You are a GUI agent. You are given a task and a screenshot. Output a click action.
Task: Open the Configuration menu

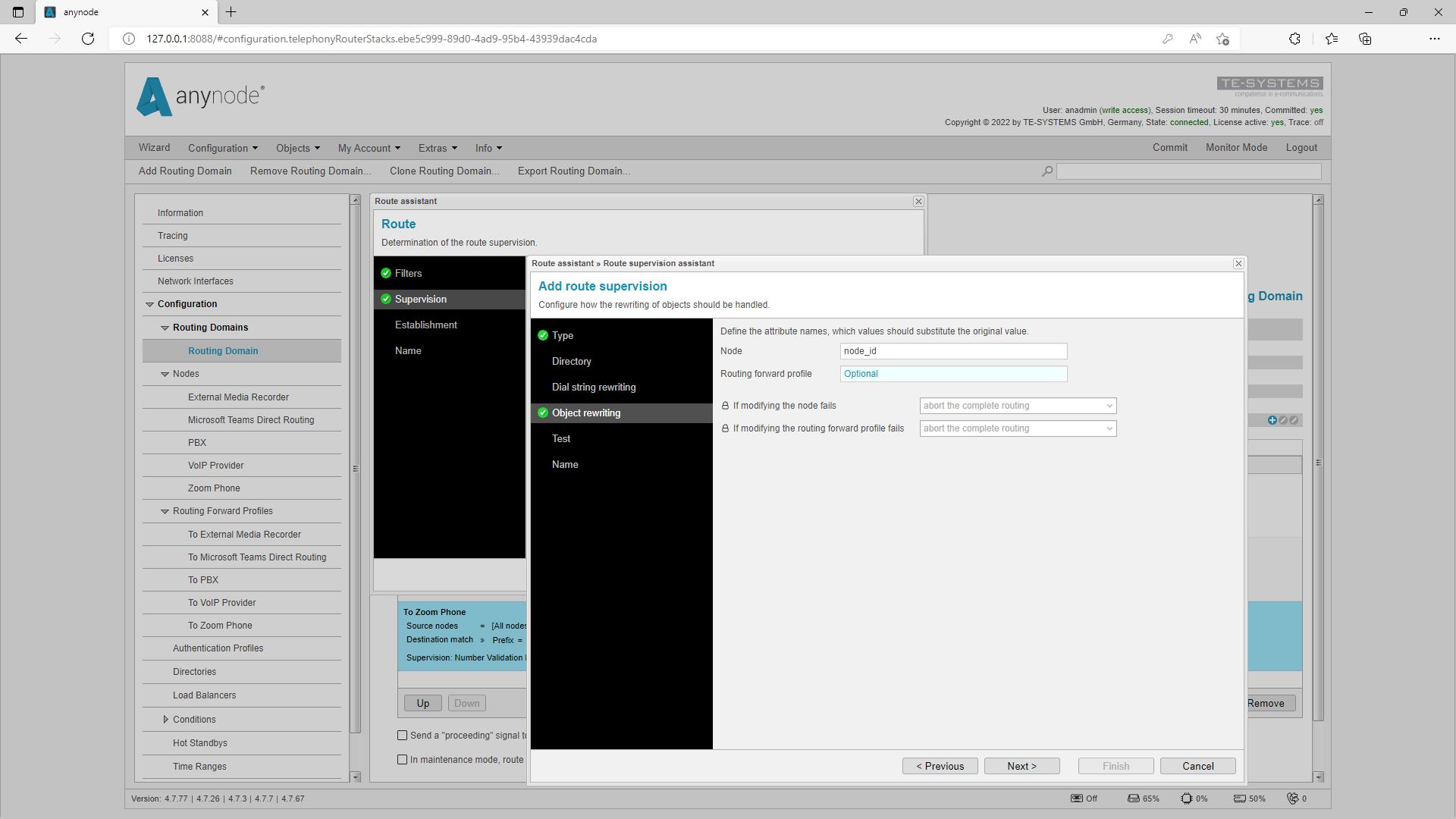tap(223, 148)
